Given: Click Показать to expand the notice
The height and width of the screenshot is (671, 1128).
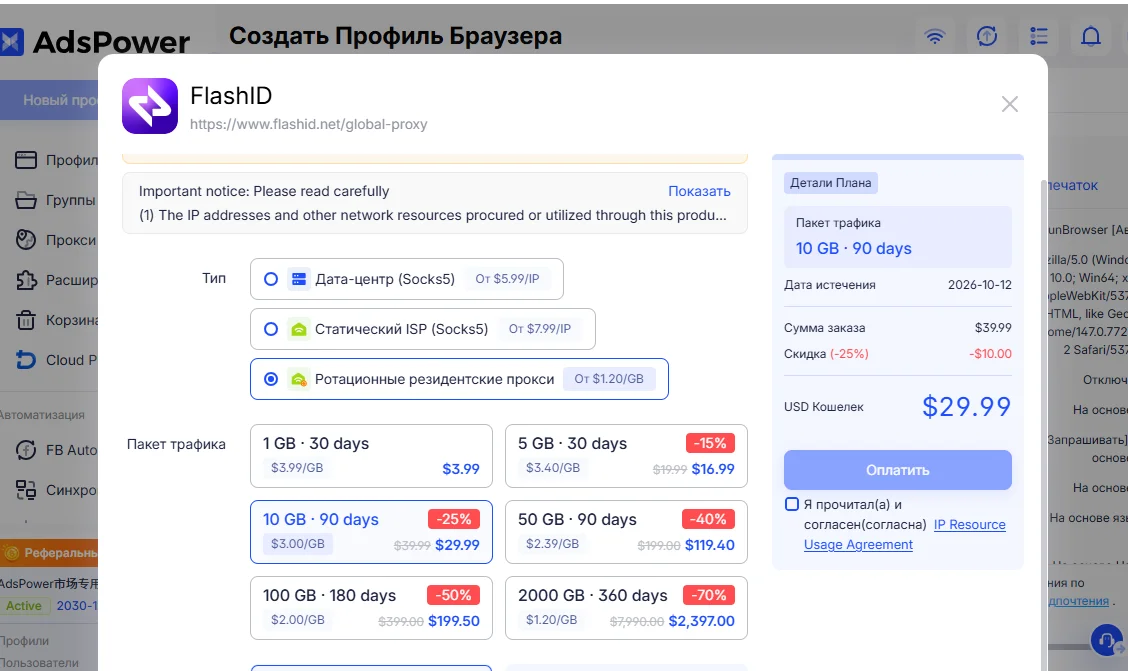Looking at the screenshot, I should pyautogui.click(x=699, y=191).
